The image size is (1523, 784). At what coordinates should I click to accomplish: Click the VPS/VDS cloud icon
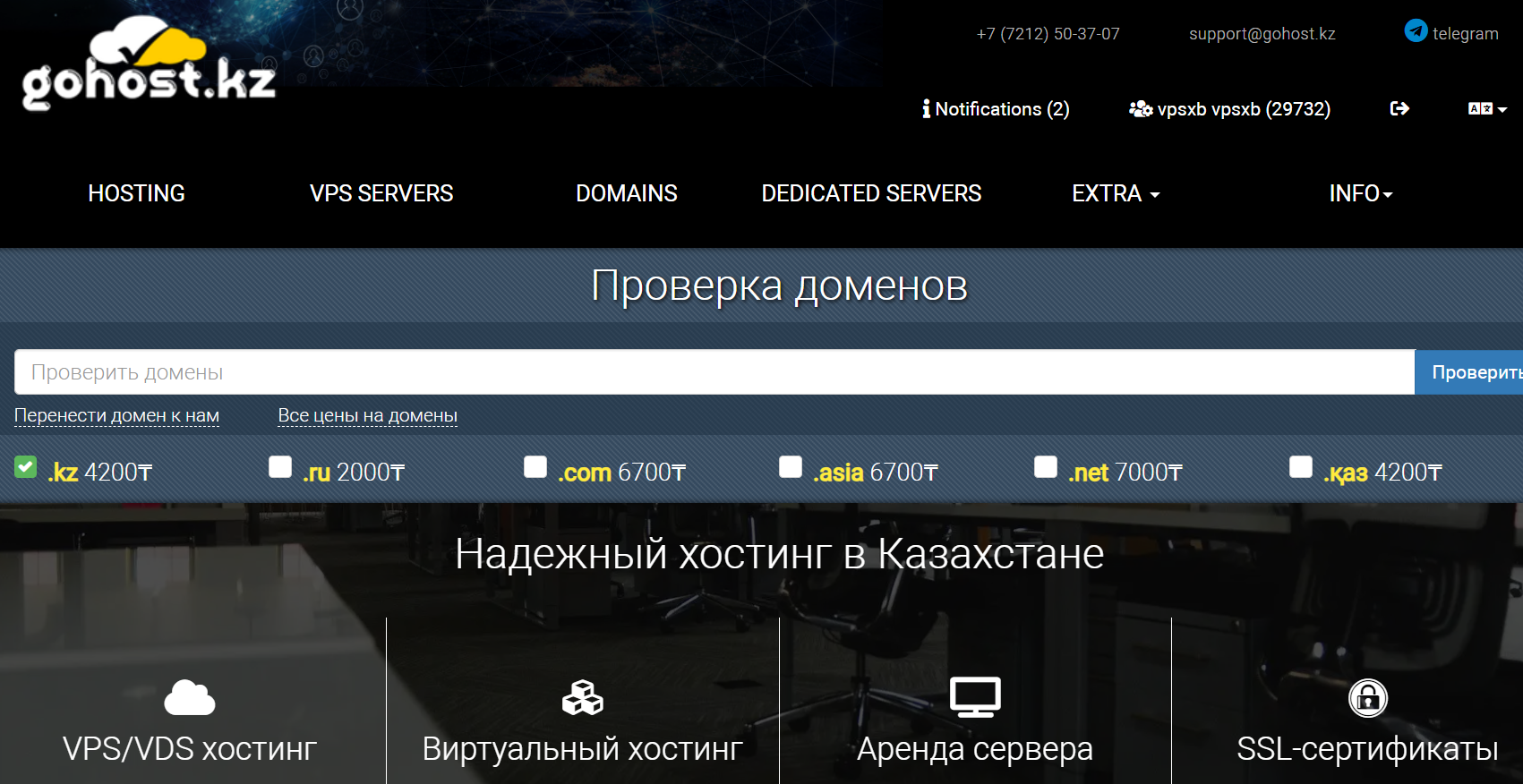(190, 698)
